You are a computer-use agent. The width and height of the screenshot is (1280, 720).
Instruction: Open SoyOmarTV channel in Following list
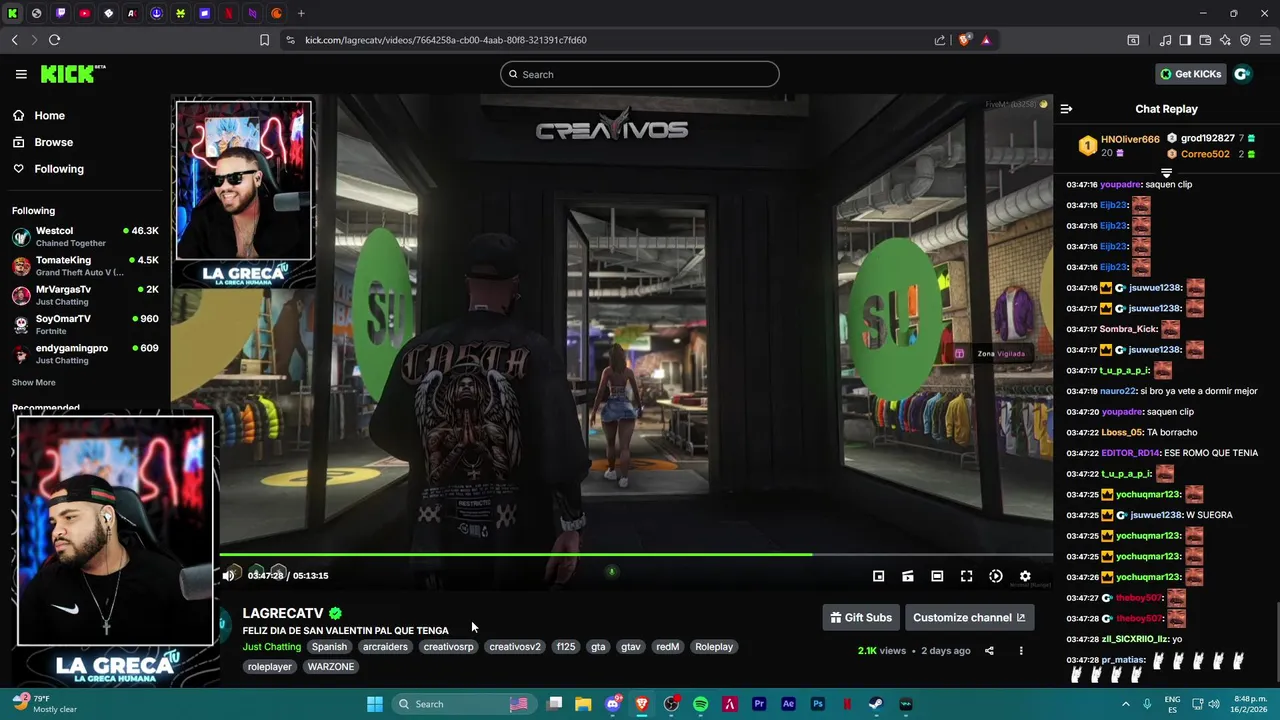tap(85, 324)
